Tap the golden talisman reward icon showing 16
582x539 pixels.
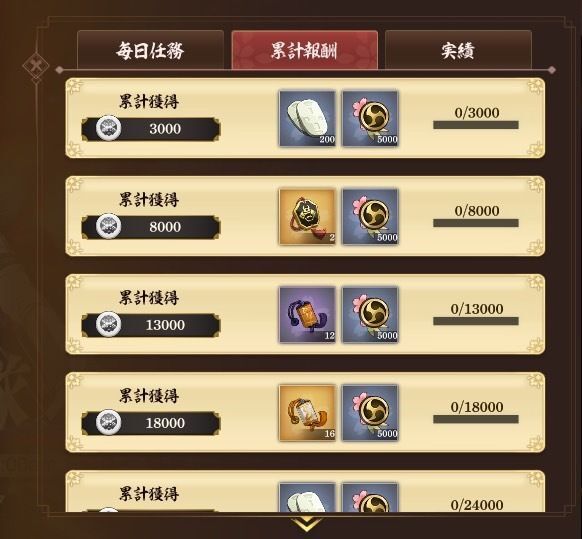[307, 413]
